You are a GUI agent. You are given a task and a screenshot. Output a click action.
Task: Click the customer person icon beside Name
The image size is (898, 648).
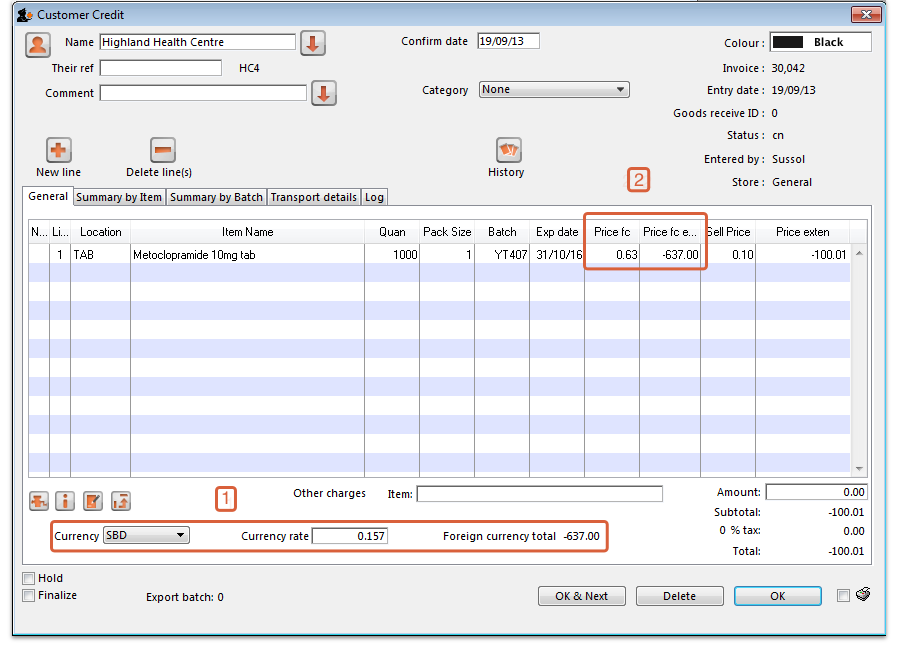click(39, 44)
